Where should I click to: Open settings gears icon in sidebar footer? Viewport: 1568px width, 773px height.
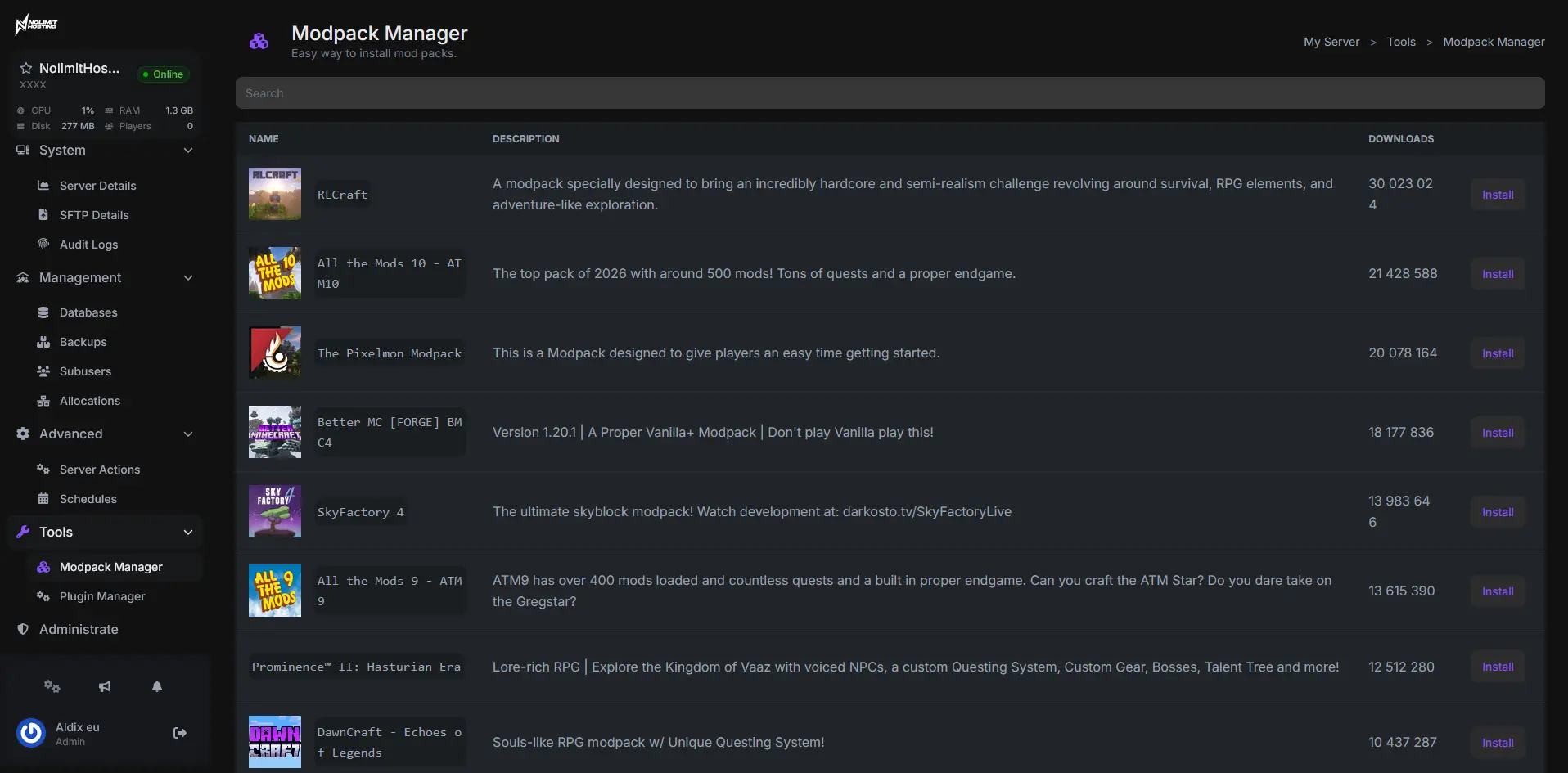coord(52,686)
